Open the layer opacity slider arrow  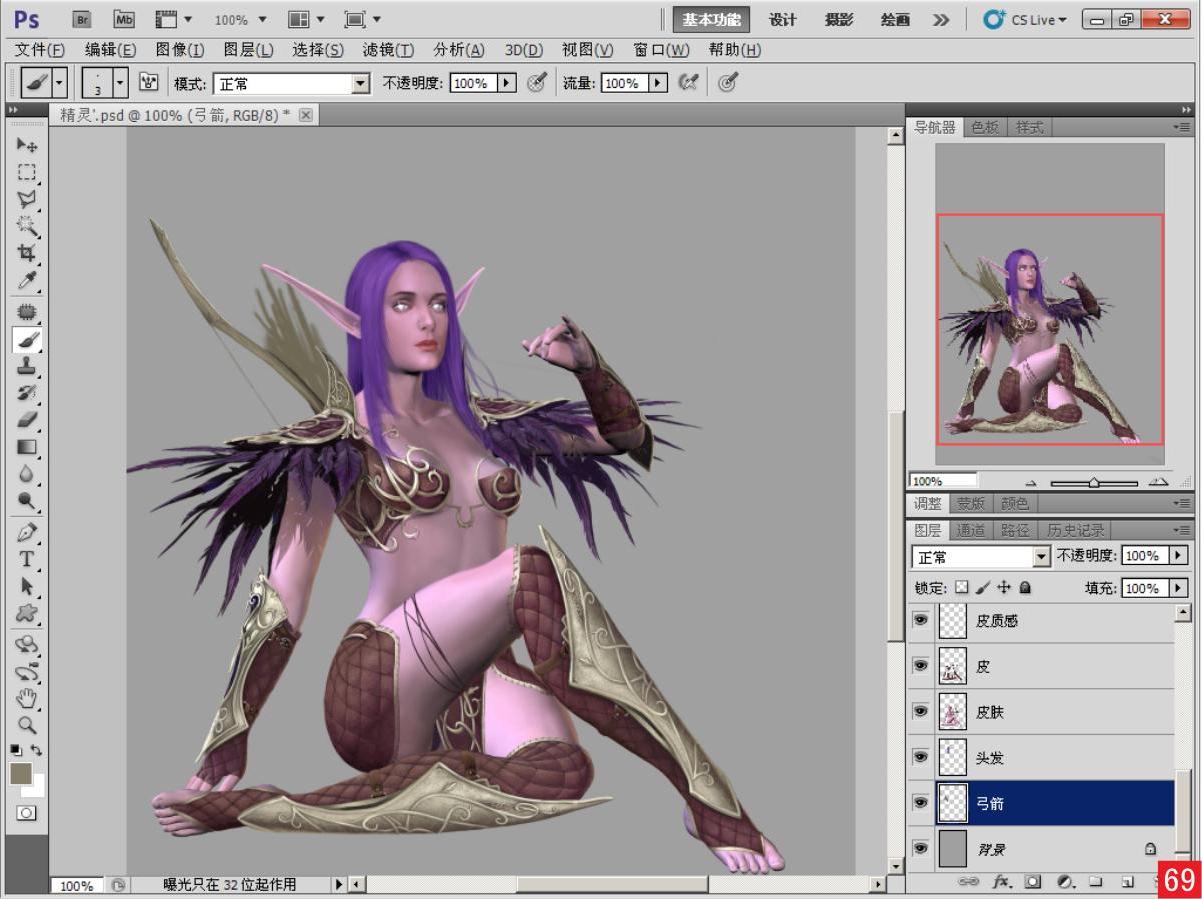(1178, 555)
